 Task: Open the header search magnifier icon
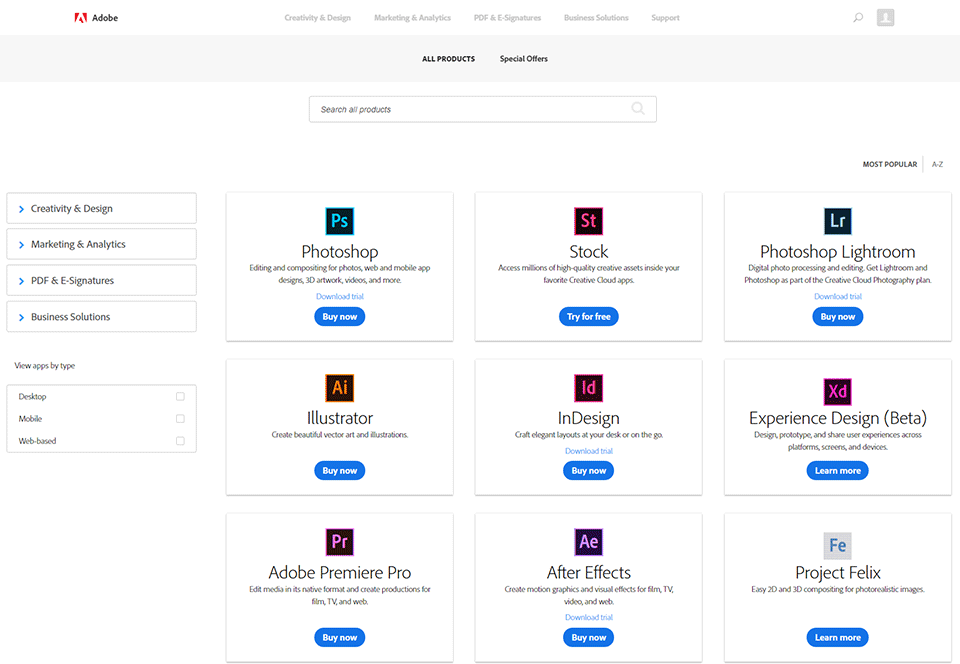pyautogui.click(x=858, y=17)
